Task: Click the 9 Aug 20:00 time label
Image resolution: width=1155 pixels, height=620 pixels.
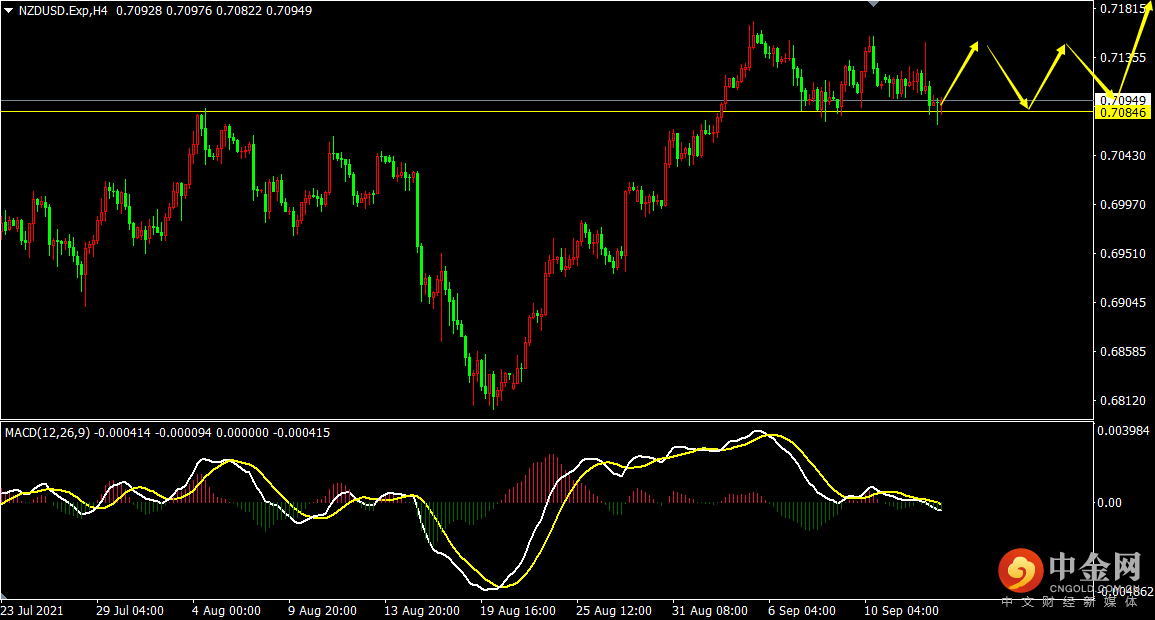Action: [x=322, y=611]
